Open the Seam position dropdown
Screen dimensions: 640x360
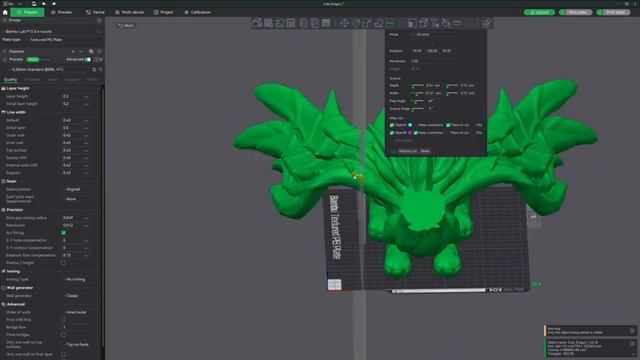(x=77, y=189)
